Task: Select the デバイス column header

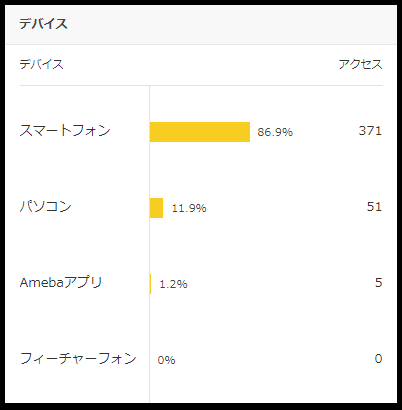Action: 41,64
